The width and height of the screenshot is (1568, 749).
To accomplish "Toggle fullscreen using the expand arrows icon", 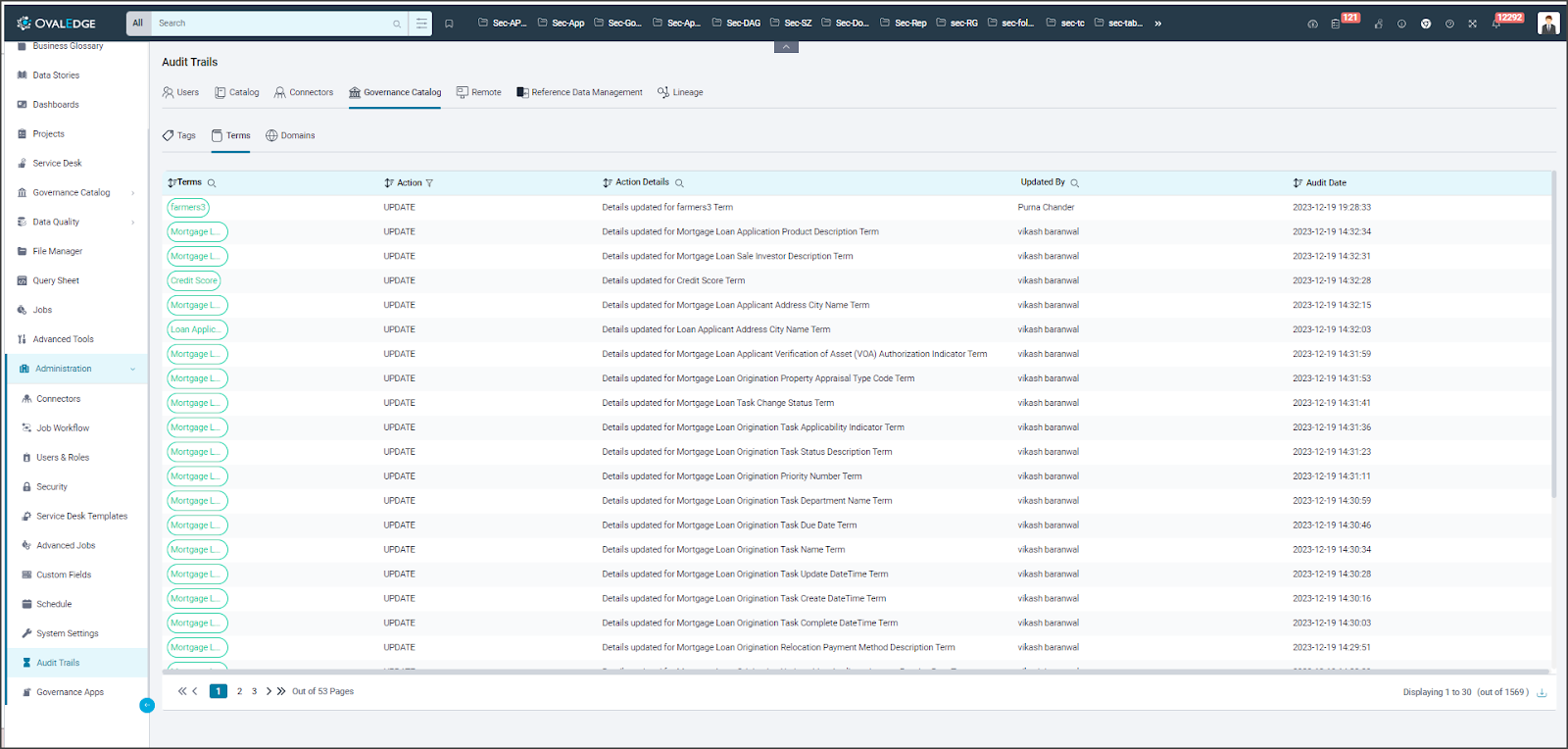I will click(1473, 24).
